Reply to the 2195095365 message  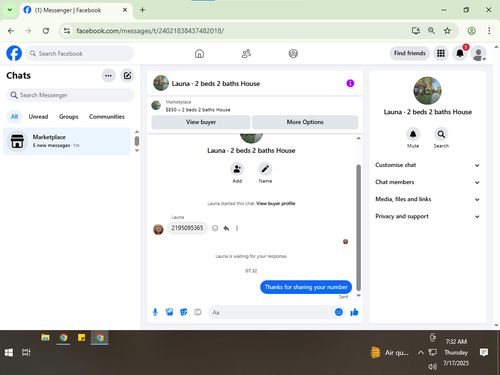click(226, 228)
